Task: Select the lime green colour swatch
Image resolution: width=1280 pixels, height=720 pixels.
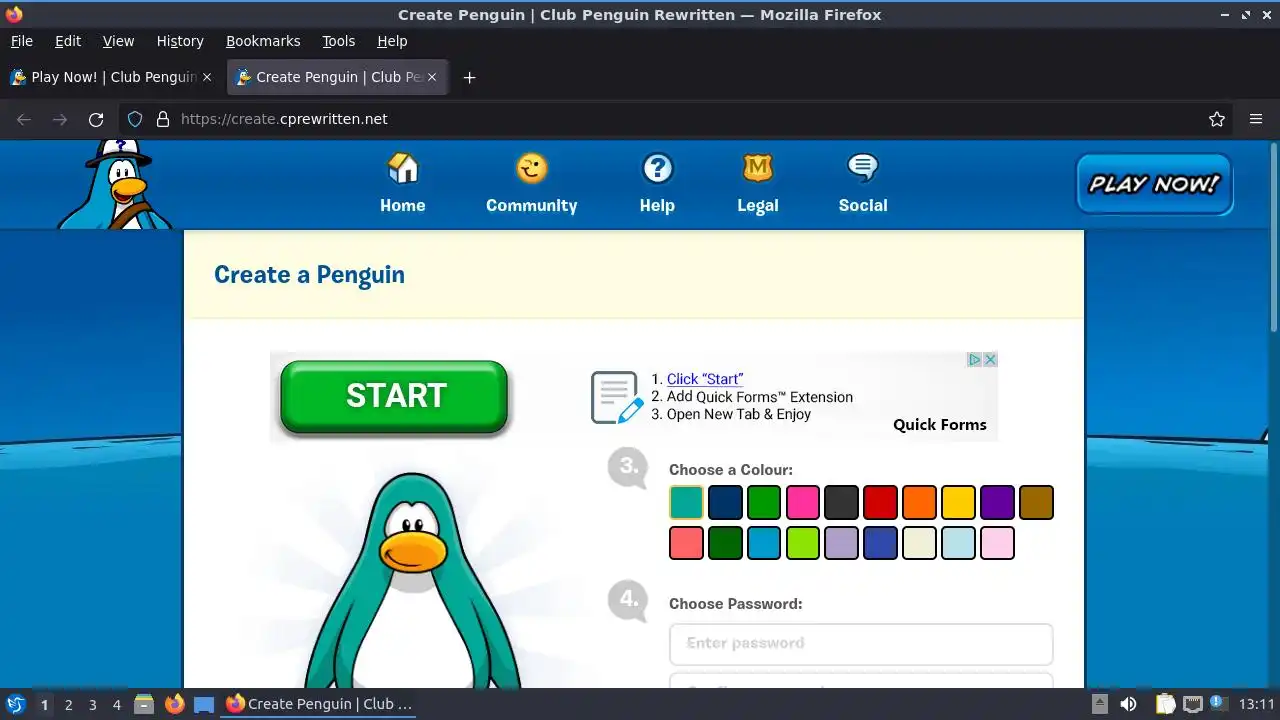Action: [x=803, y=543]
